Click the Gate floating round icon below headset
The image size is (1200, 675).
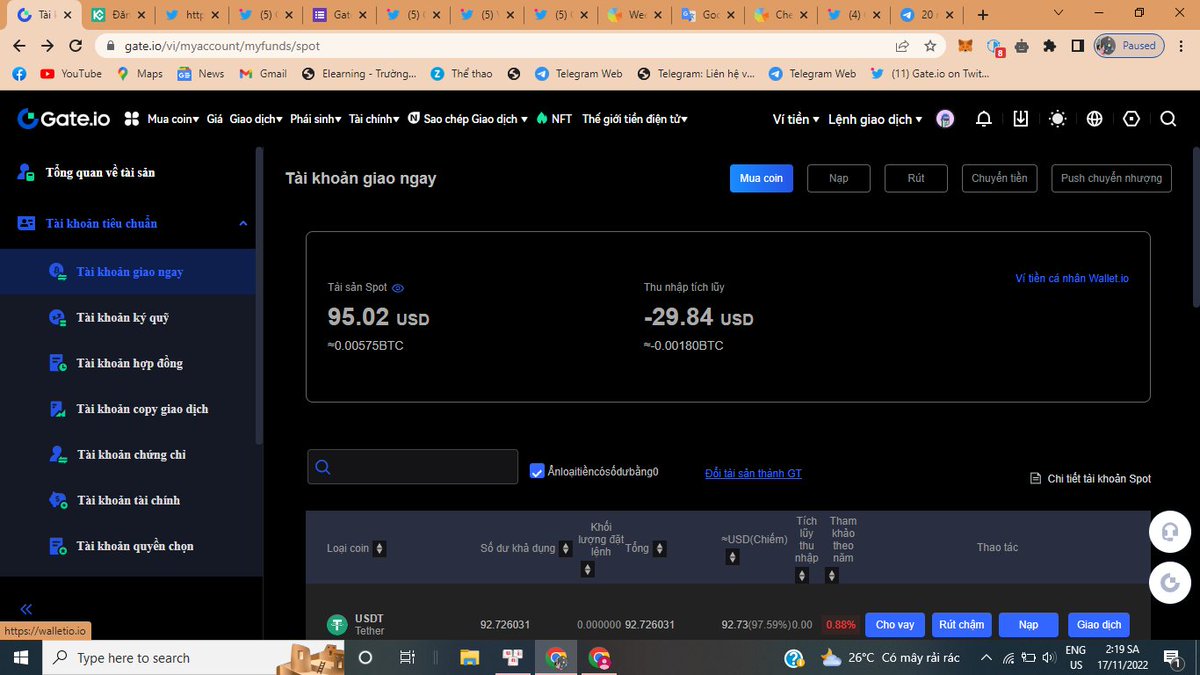[x=1170, y=583]
